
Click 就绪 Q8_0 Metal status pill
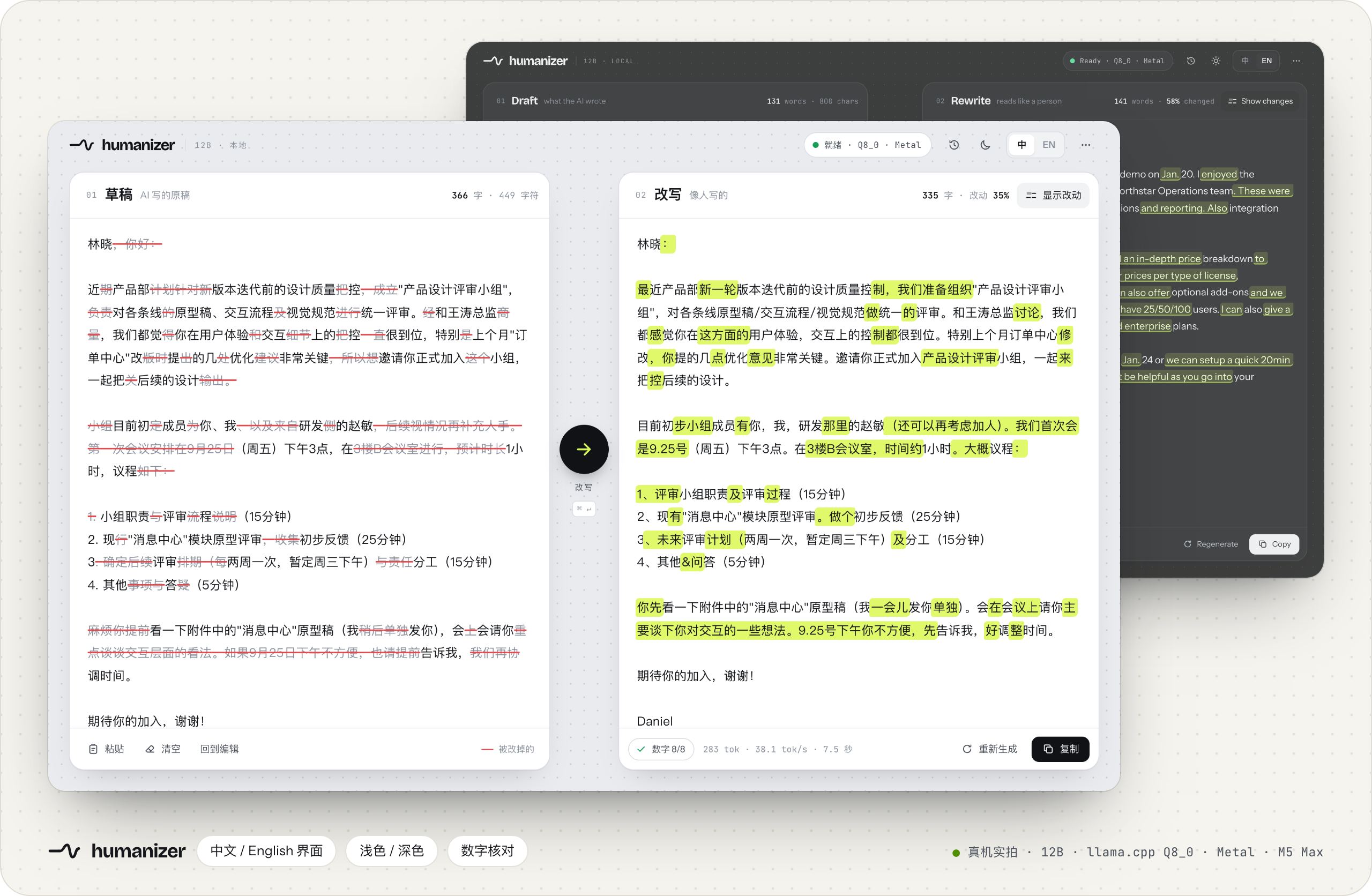[867, 145]
